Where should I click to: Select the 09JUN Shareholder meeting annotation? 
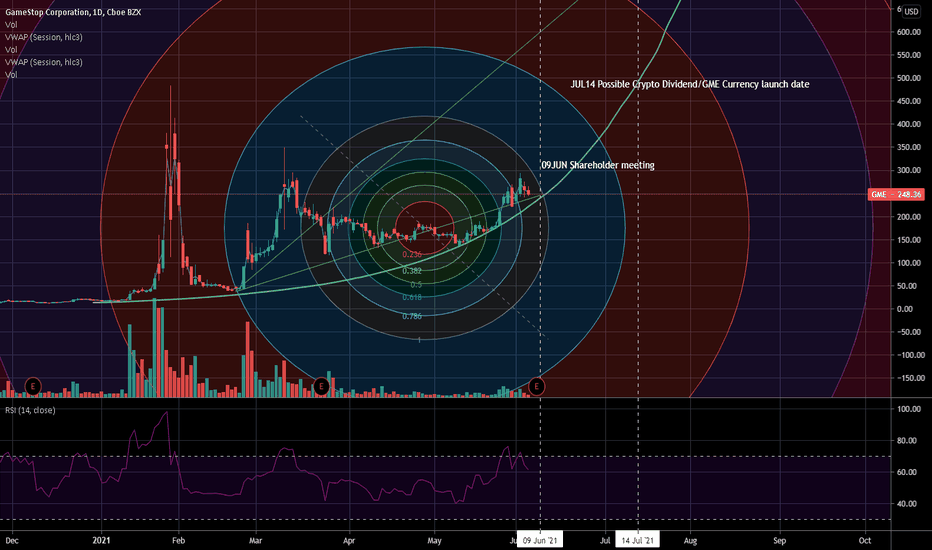tap(597, 165)
